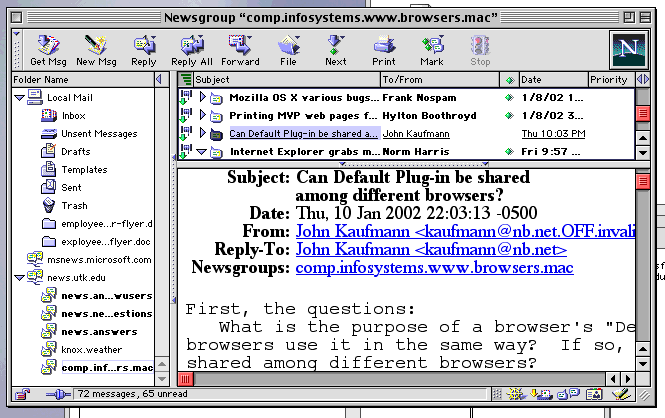This screenshot has width=665, height=418.
Task: Sort messages by Priority column header
Action: click(608, 79)
